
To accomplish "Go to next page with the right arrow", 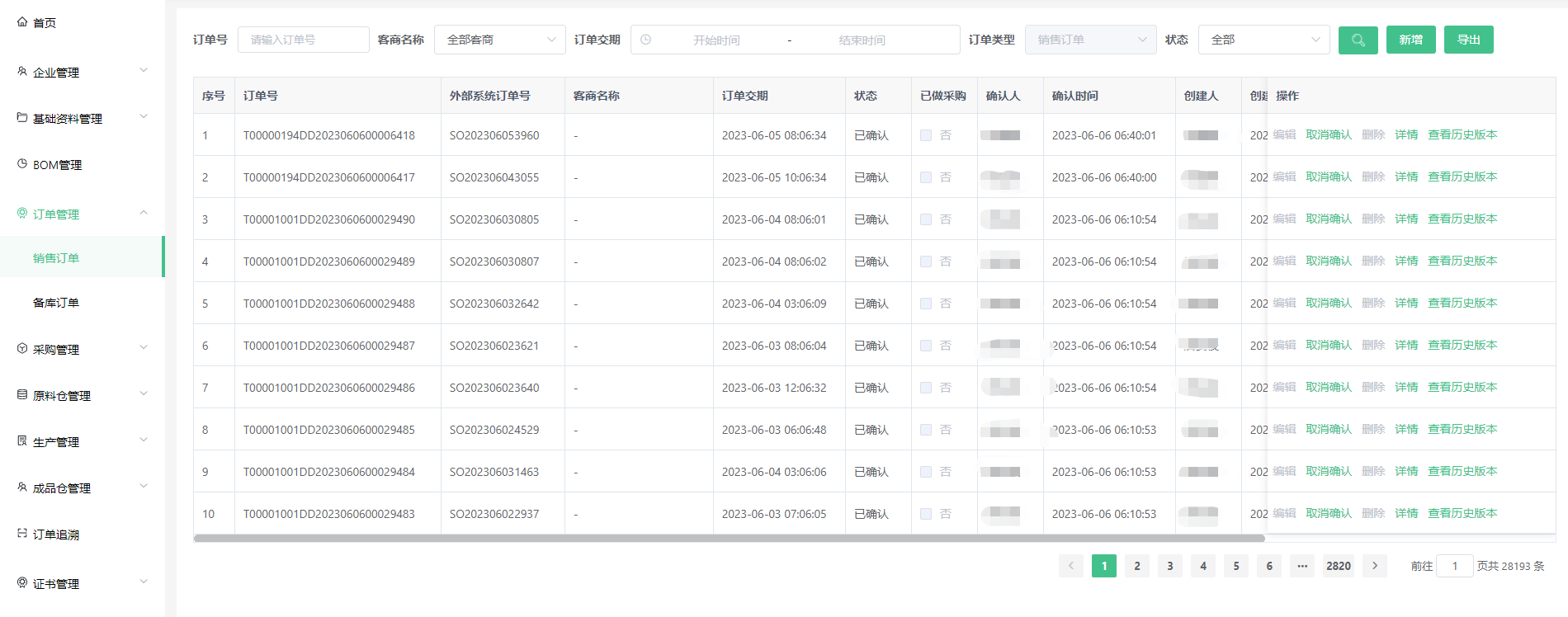I will (x=1374, y=566).
